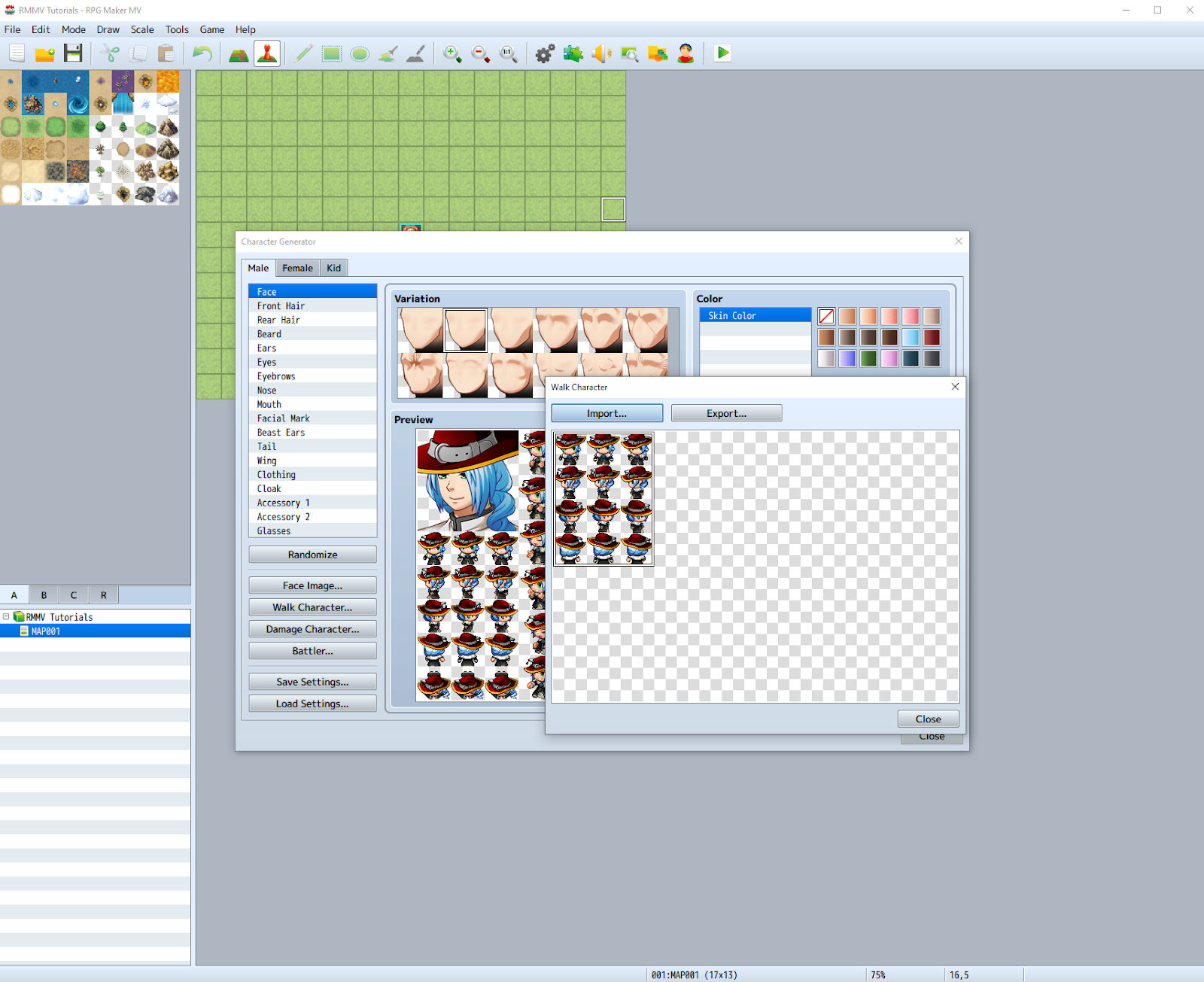The width and height of the screenshot is (1204, 982).
Task: Open the Help menu
Action: click(x=245, y=29)
